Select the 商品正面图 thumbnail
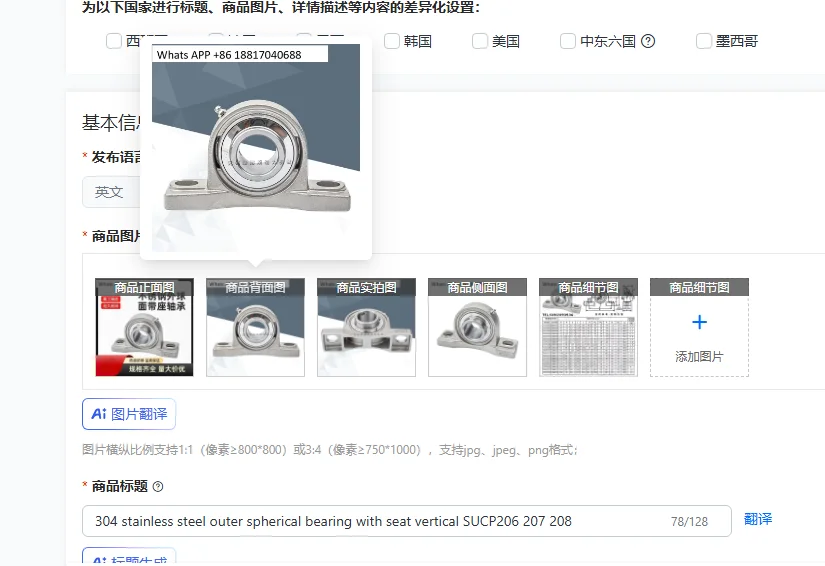Screen dimensions: 825x566 point(144,327)
